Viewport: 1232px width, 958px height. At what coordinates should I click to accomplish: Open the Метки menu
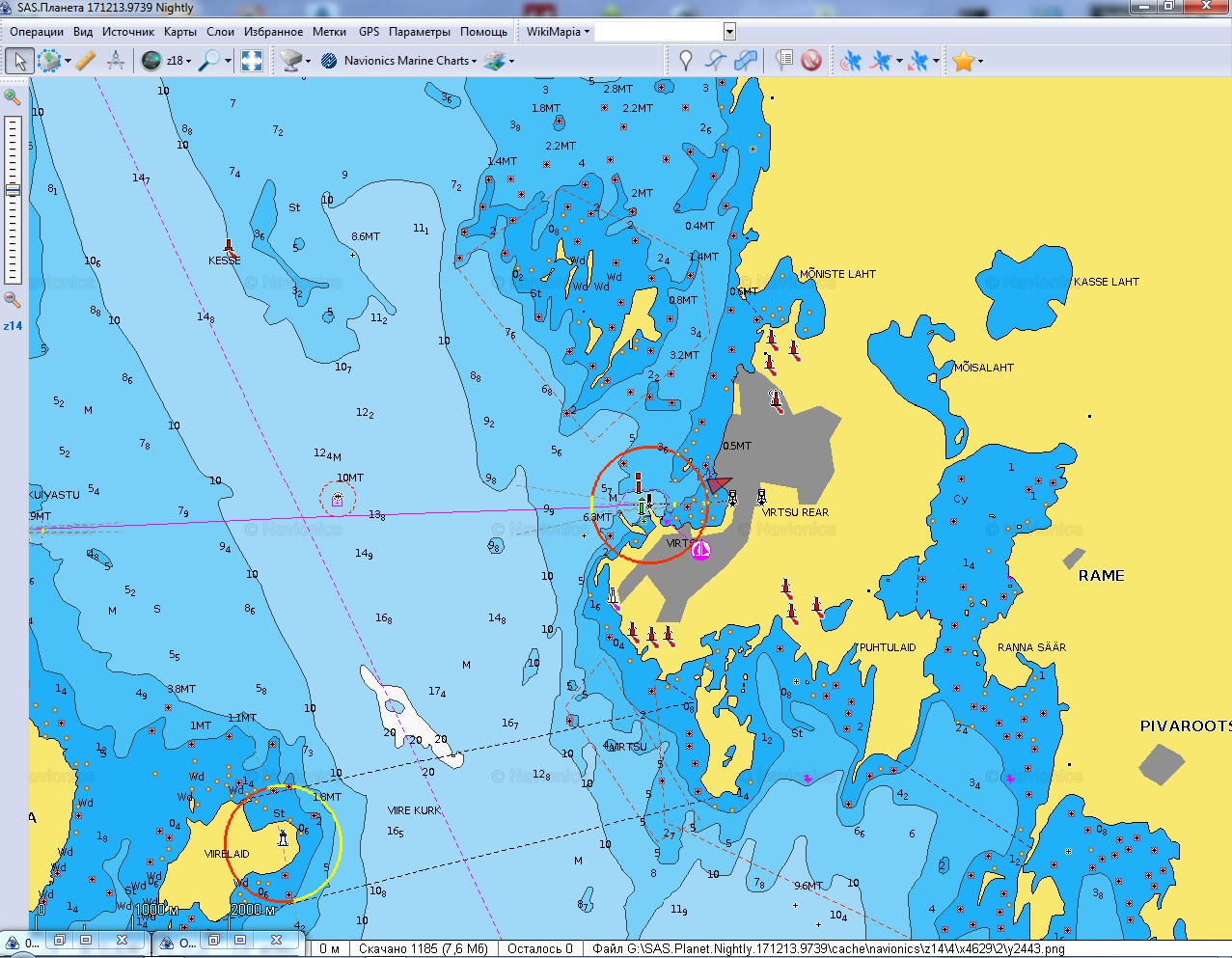point(329,32)
